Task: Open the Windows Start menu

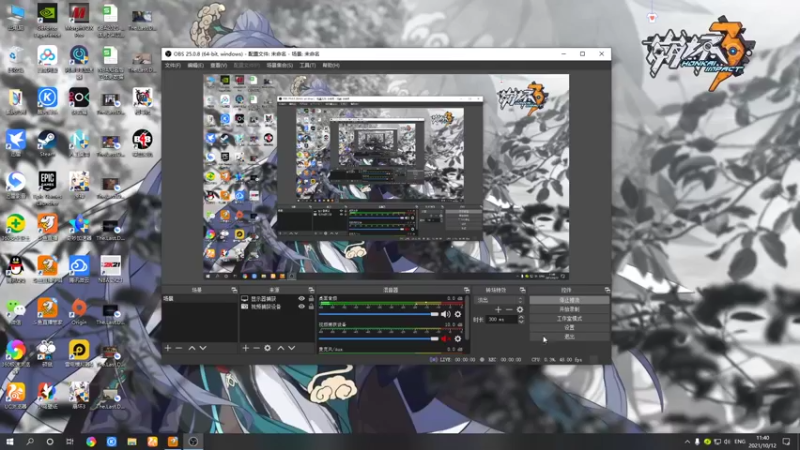Action: pos(10,441)
